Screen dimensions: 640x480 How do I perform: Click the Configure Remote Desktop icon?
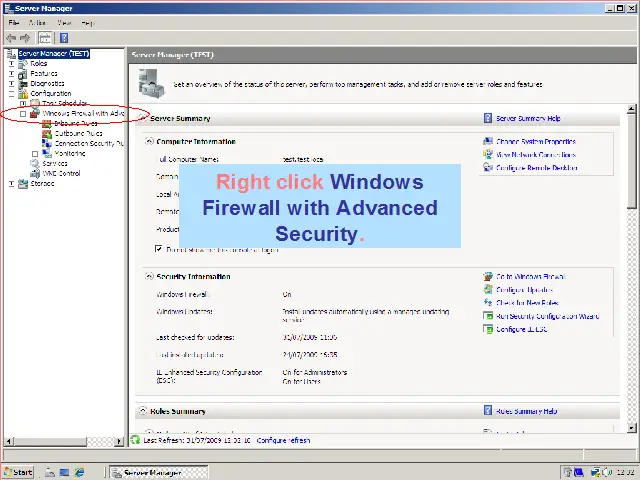(488, 167)
